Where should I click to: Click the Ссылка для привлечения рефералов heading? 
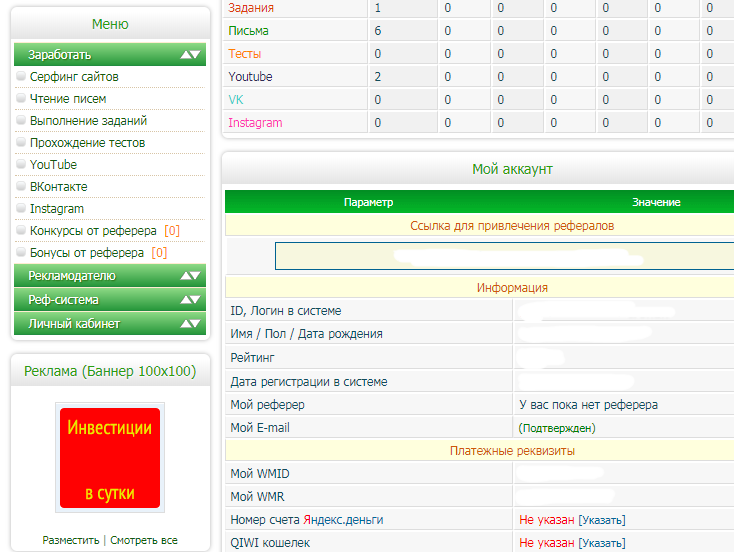pyautogui.click(x=512, y=226)
